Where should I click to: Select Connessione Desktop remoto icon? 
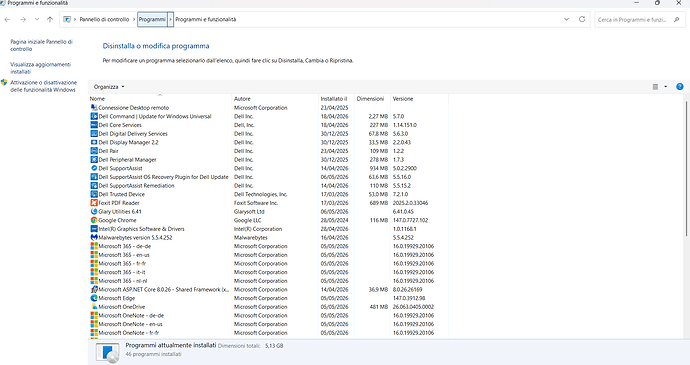(94, 107)
